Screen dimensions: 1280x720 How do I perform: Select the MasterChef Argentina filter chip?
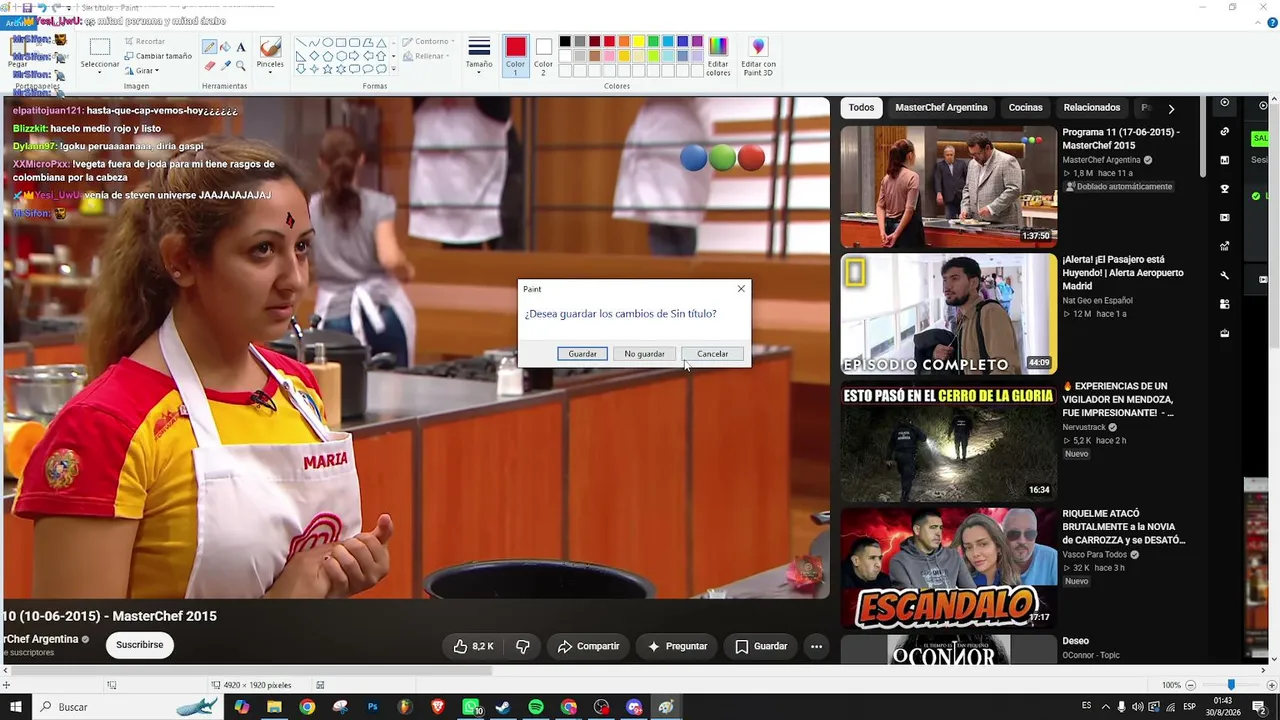[x=941, y=108]
